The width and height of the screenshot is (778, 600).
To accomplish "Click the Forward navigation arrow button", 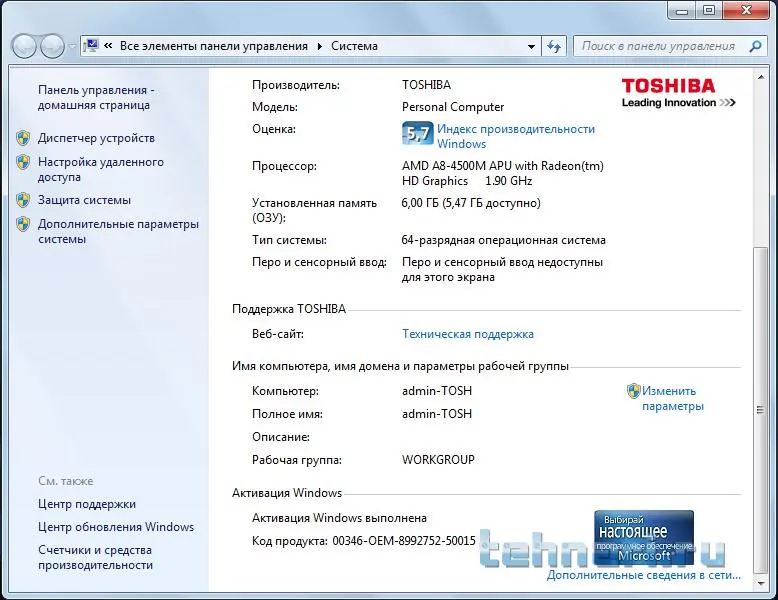I will click(52, 46).
